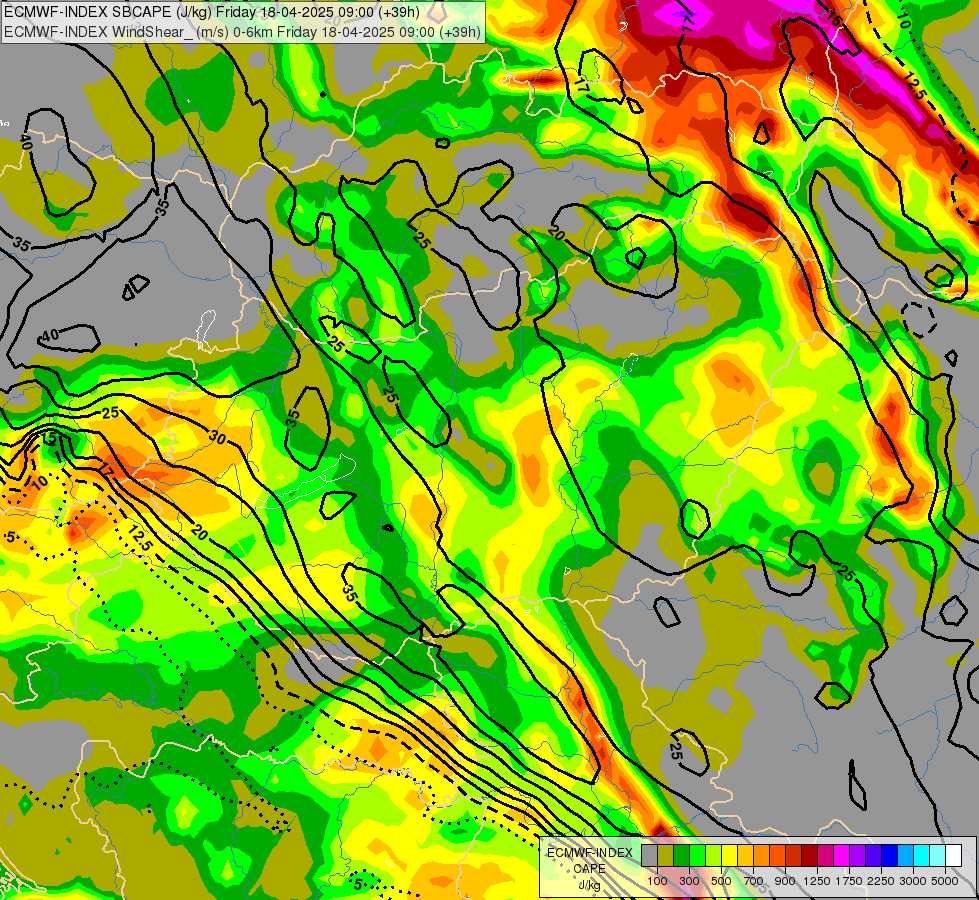This screenshot has width=979, height=900.
Task: Click the 'ECMWF-INDEX SBCAPE (J/kg)' header line
Action: (212, 12)
